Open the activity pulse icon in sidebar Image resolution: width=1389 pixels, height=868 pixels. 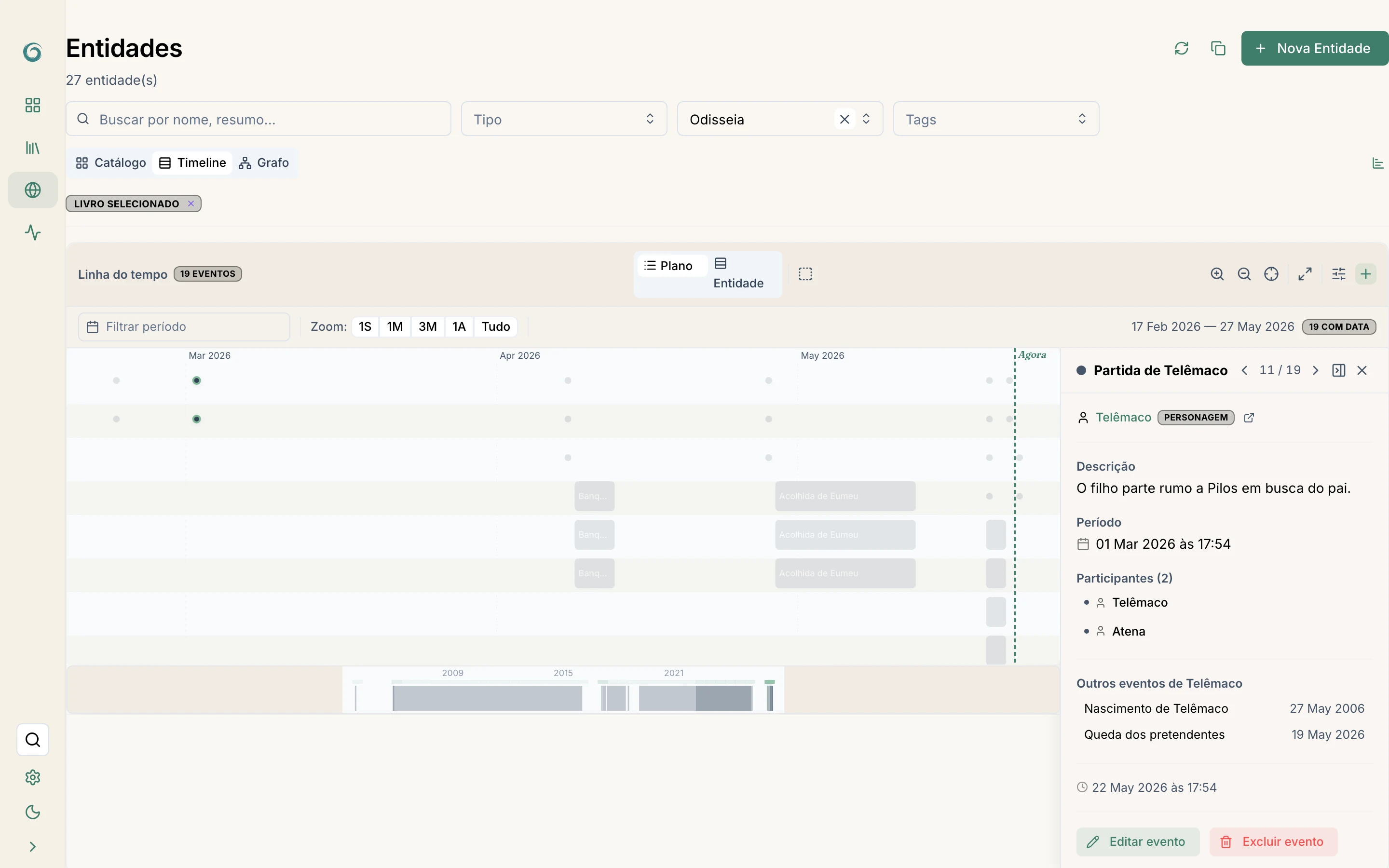(x=33, y=232)
